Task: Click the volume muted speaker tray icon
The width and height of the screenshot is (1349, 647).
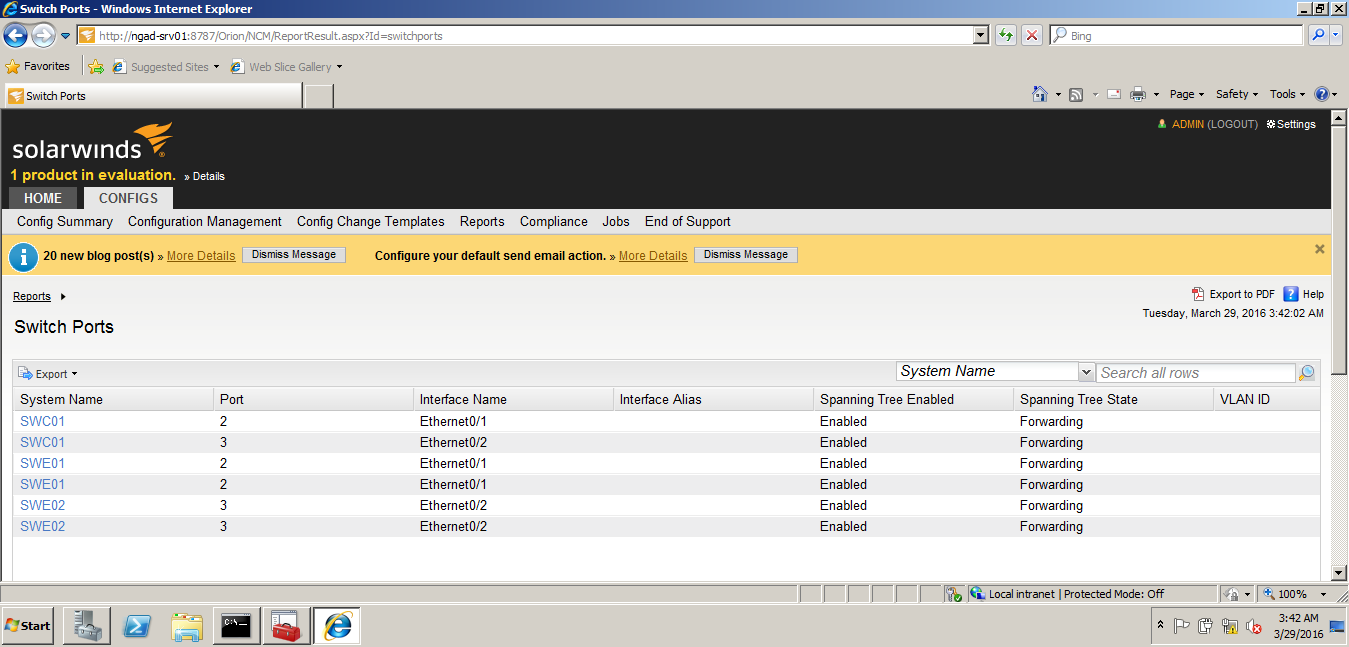Action: coord(1253,627)
